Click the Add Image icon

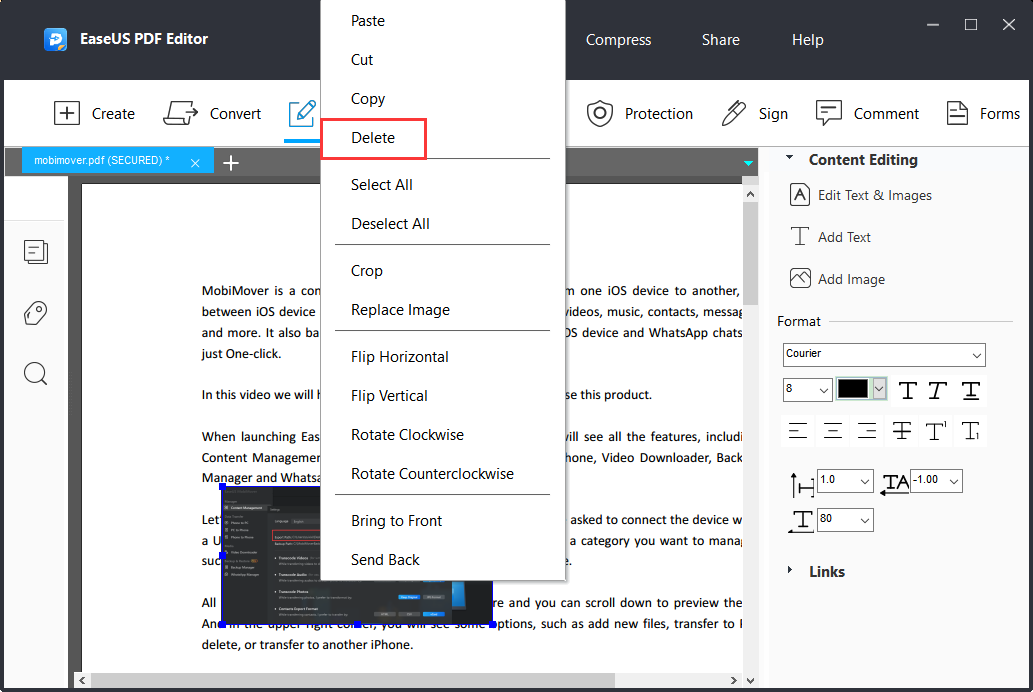[800, 279]
